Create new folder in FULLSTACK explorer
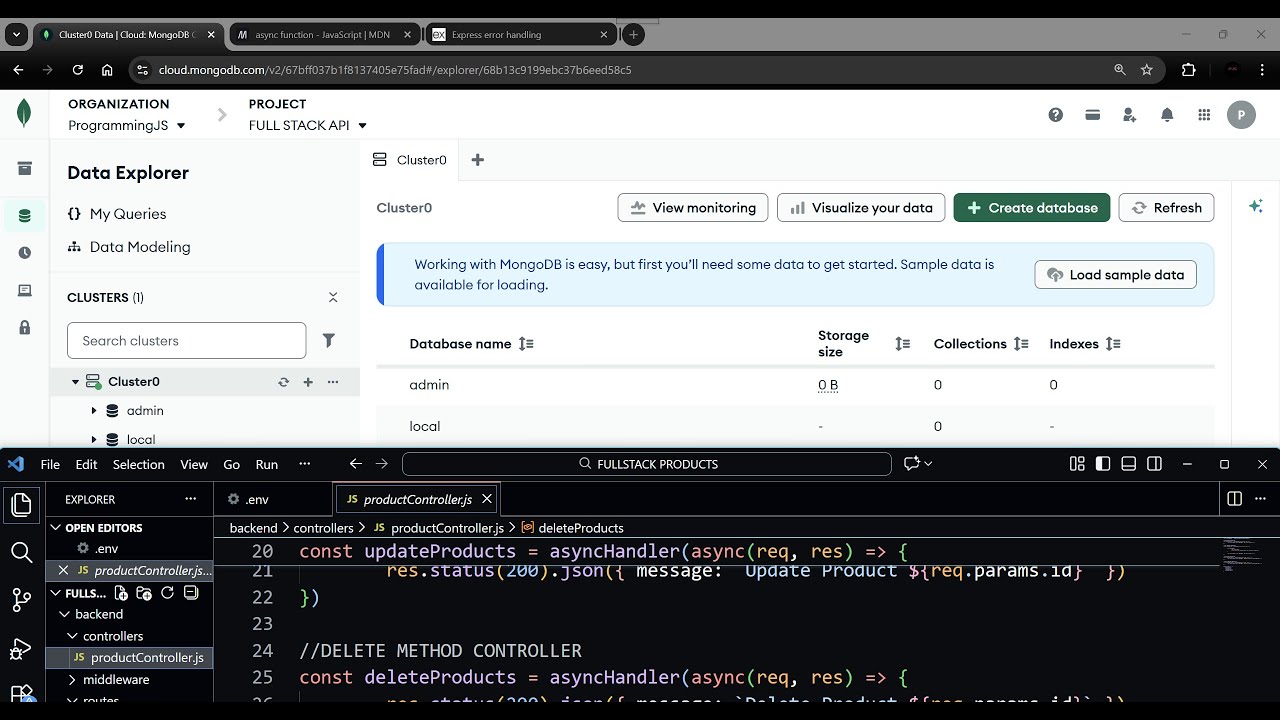This screenshot has width=1280, height=720. coord(144,593)
